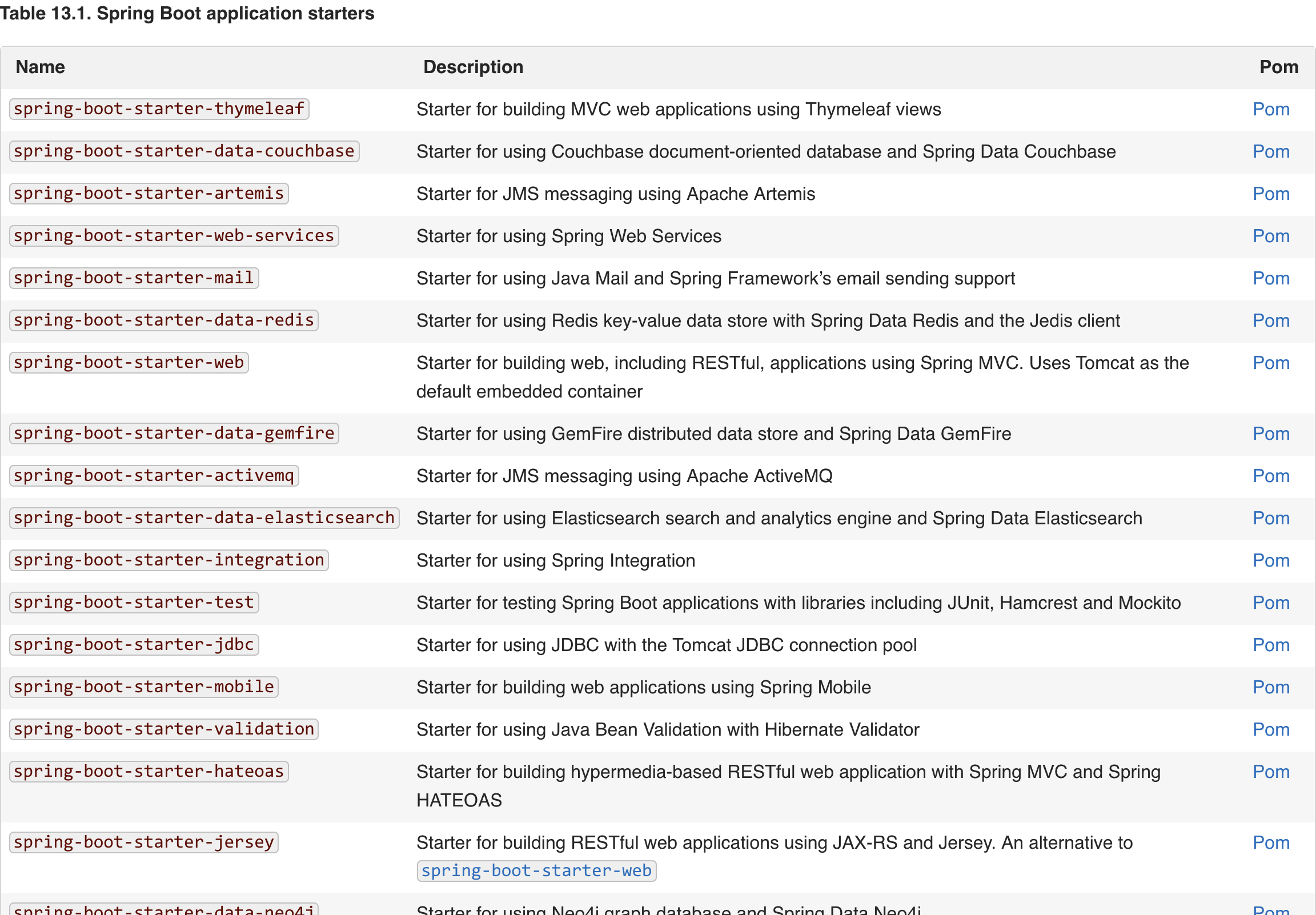Viewport: 1316px width, 915px height.
Task: Click Pom link for jersey starter
Action: click(x=1270, y=843)
